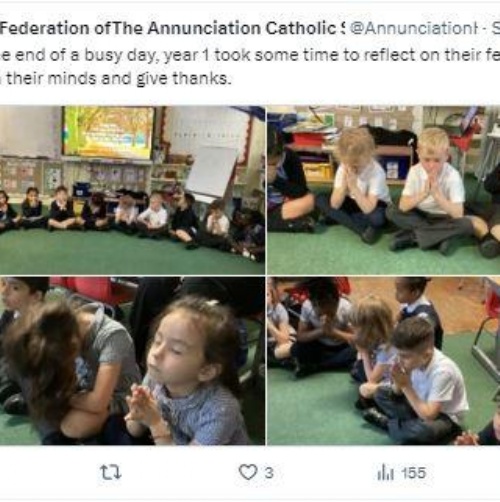Click the text line ending "give thanks."

pyautogui.click(x=116, y=79)
